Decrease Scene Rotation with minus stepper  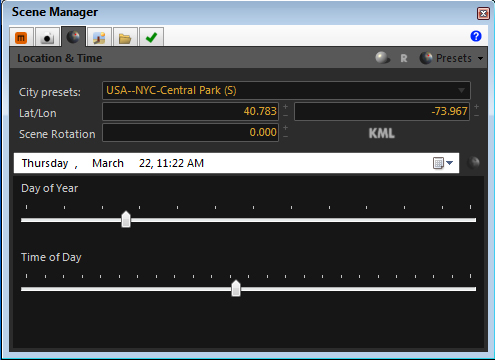286,137
